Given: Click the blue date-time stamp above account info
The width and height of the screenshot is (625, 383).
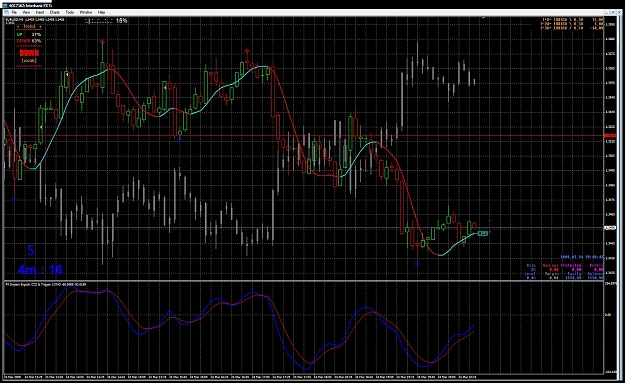Looking at the screenshot, I should pos(582,257).
